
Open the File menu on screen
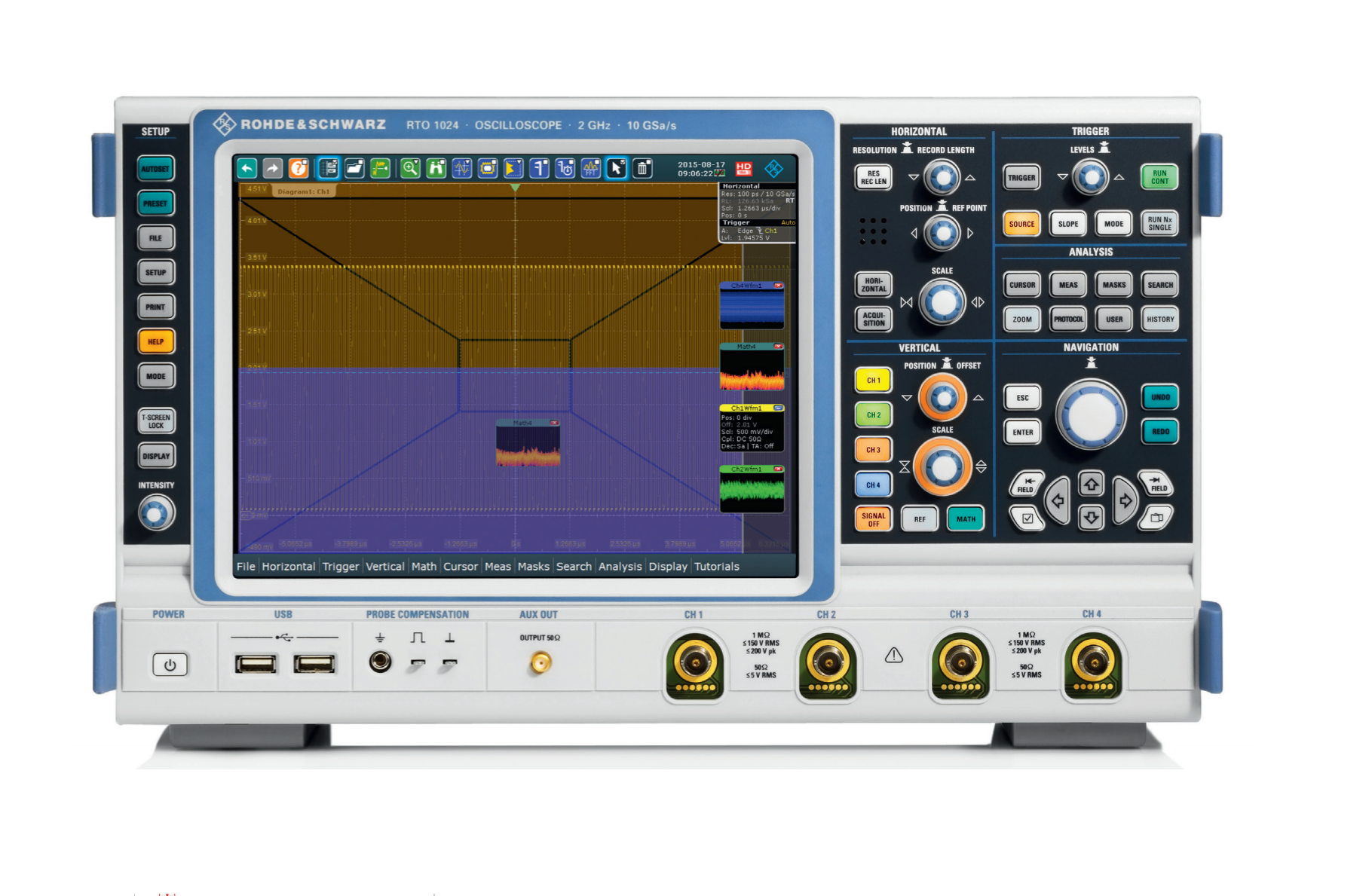tap(246, 567)
